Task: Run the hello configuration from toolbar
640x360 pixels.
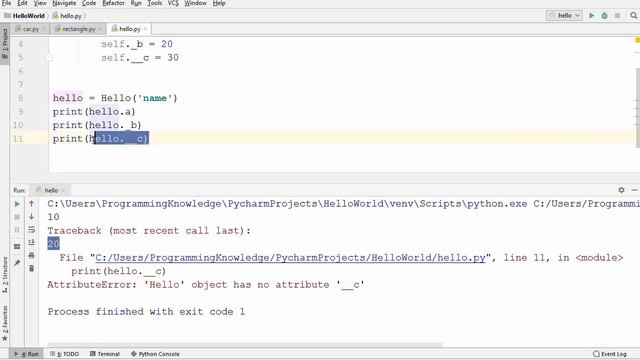Action: (x=591, y=16)
